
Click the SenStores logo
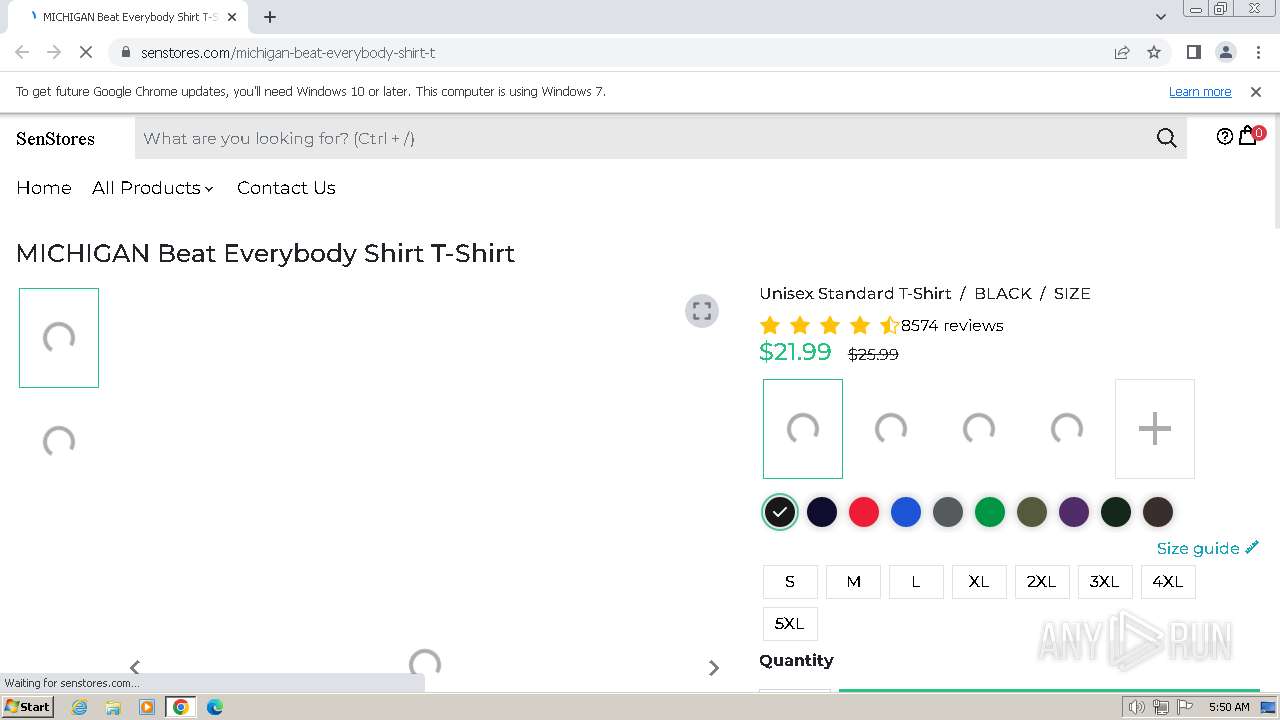coord(56,139)
